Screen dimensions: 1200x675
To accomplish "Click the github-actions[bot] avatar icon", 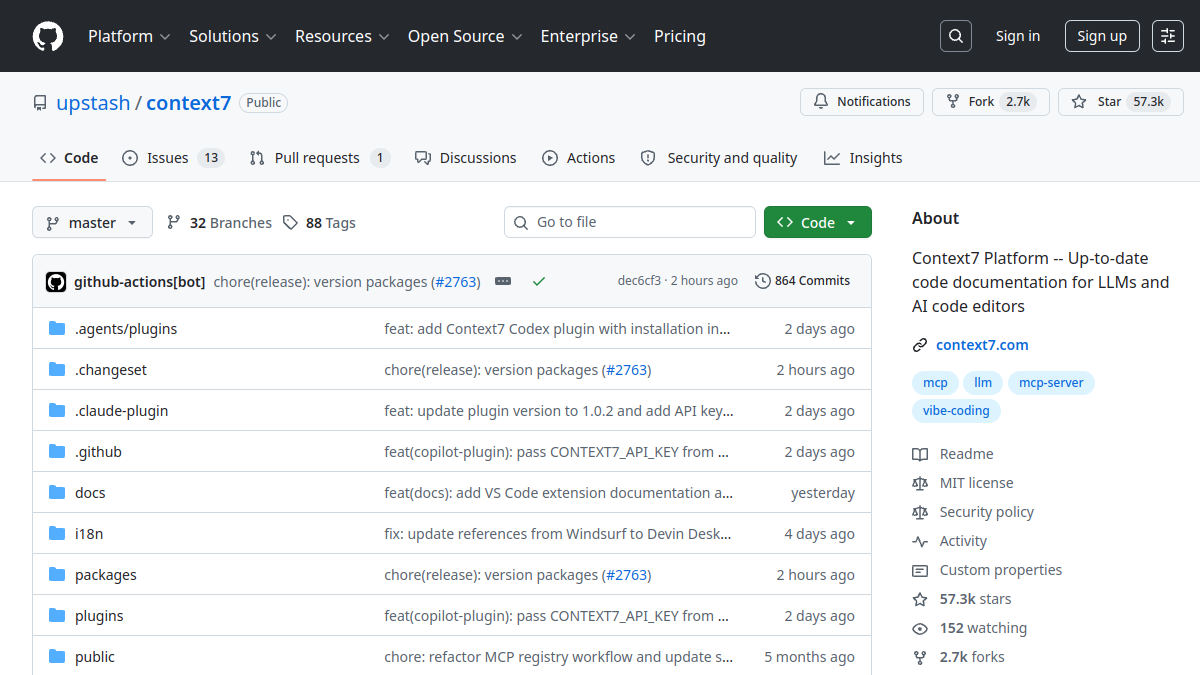I will tap(56, 281).
